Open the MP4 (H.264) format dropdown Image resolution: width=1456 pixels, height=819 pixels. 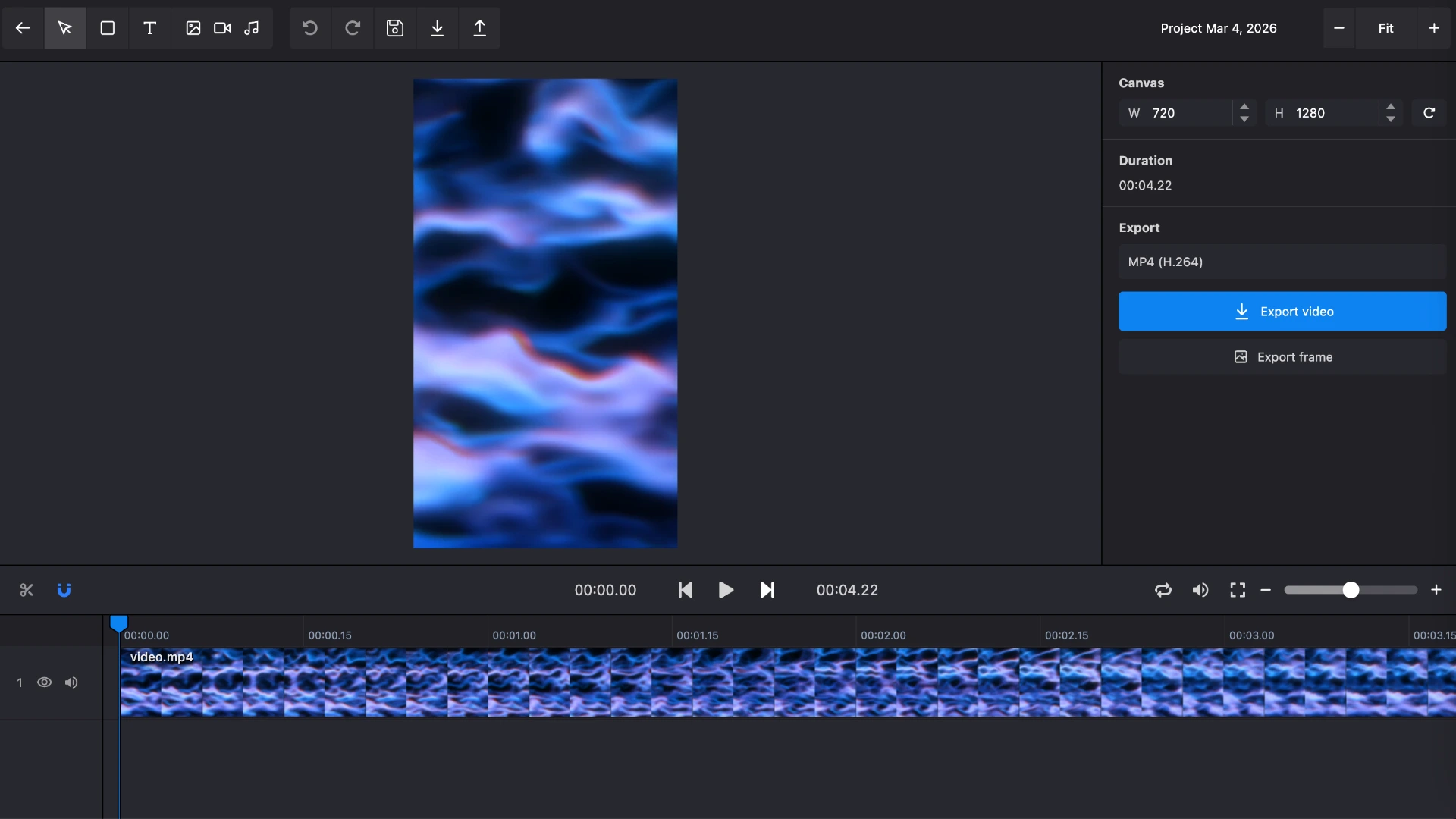pyautogui.click(x=1282, y=262)
